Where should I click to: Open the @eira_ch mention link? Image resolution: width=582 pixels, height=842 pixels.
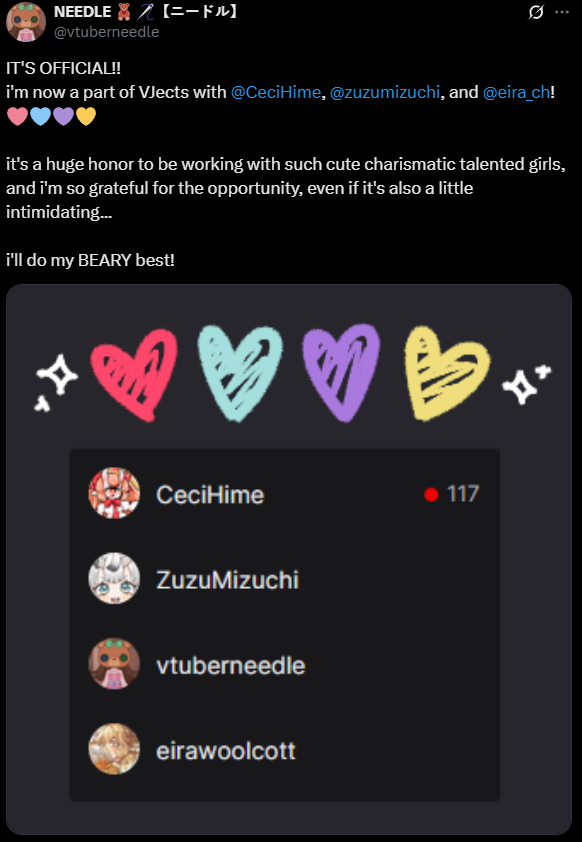point(516,92)
